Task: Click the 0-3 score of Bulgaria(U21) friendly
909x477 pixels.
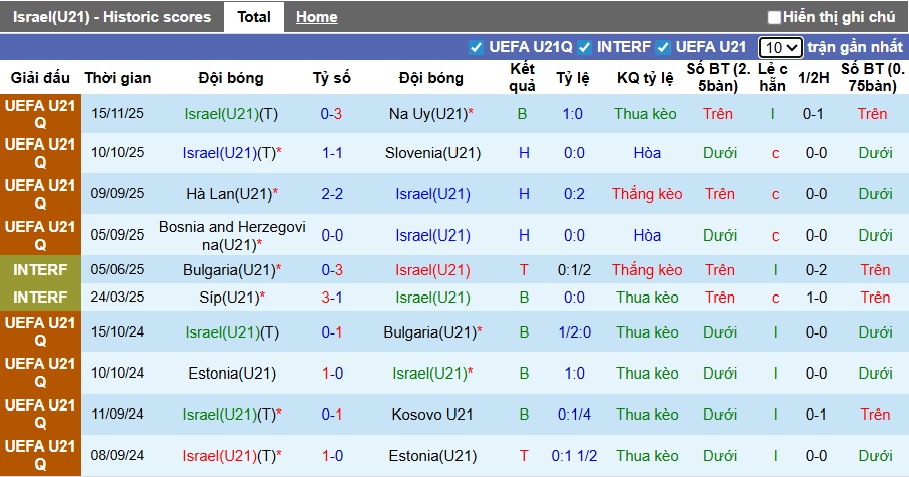Action: tap(332, 270)
